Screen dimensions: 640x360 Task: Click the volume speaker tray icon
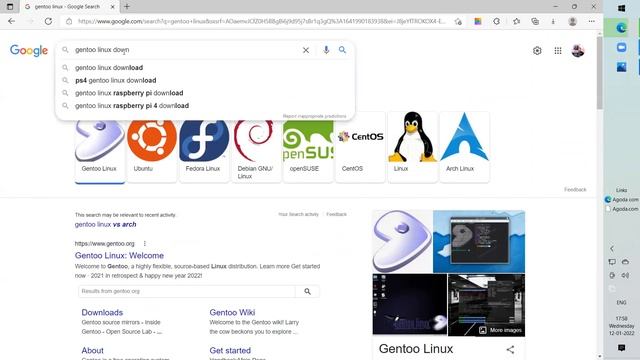(625, 276)
